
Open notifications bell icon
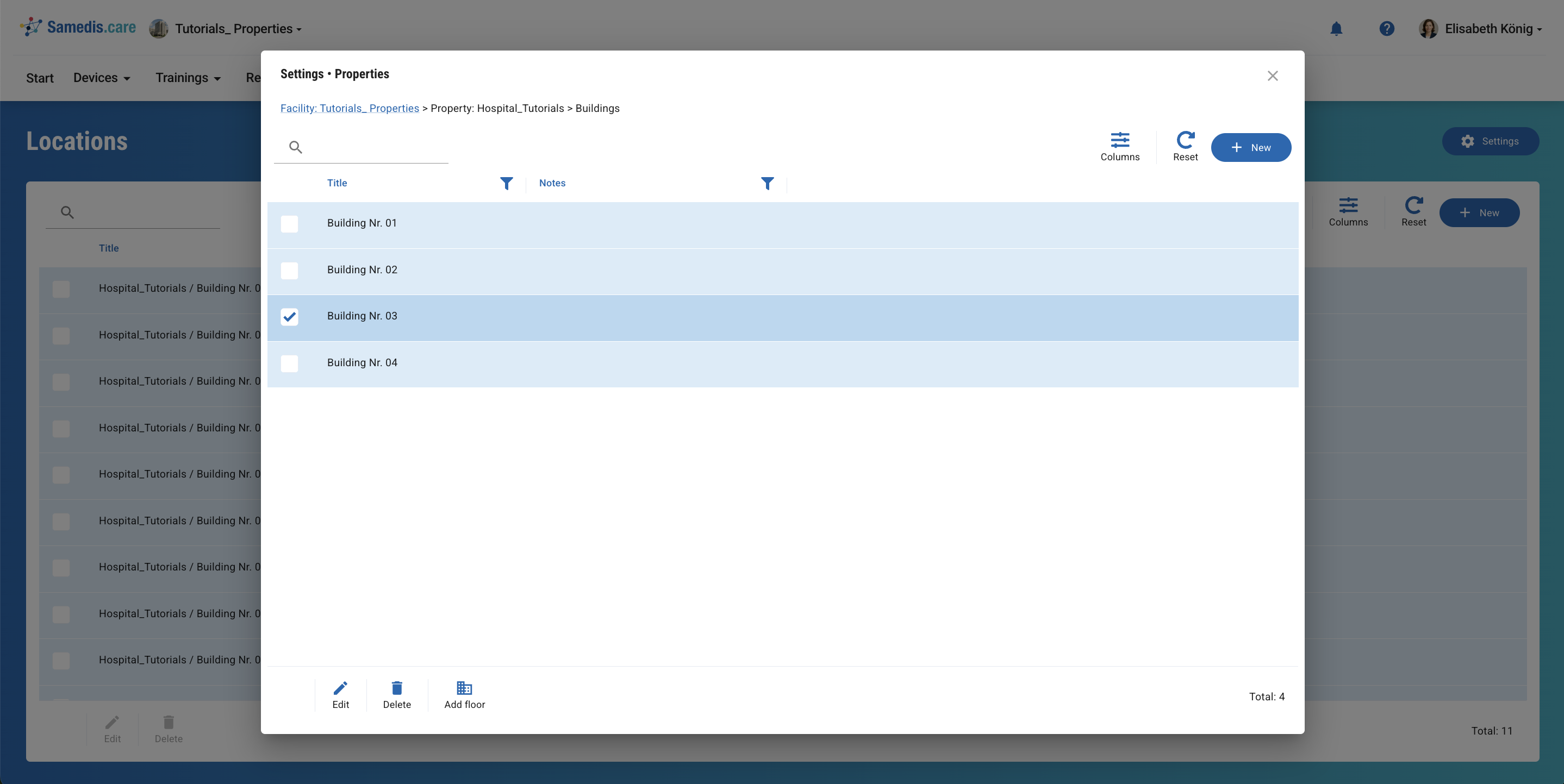click(x=1336, y=28)
